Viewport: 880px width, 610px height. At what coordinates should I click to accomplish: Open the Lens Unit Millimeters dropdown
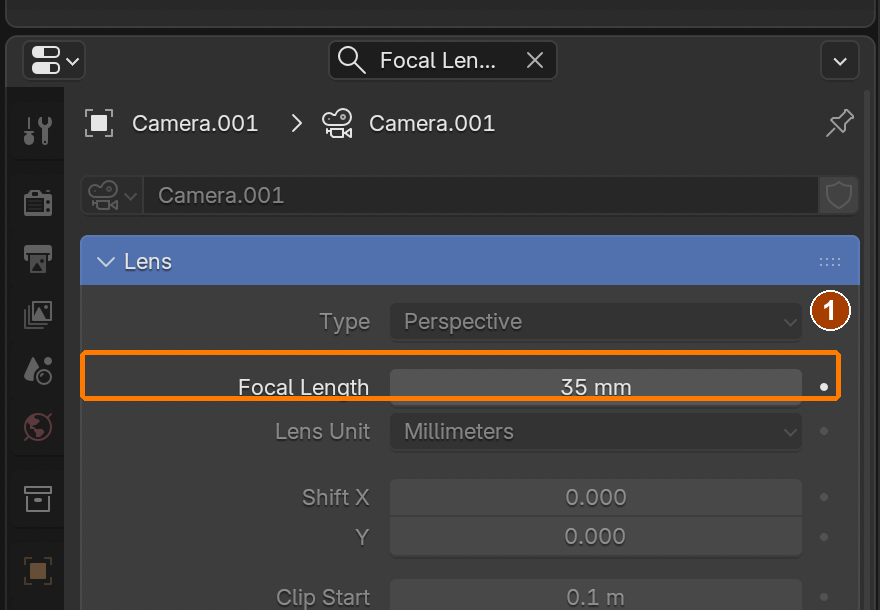click(x=595, y=432)
